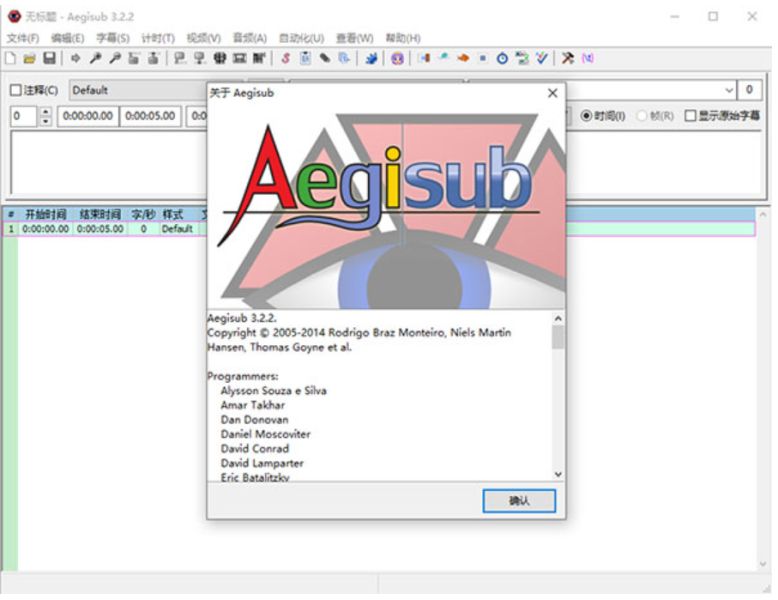Open the Shift Times clock icon
The width and height of the screenshot is (778, 600).
[x=502, y=58]
